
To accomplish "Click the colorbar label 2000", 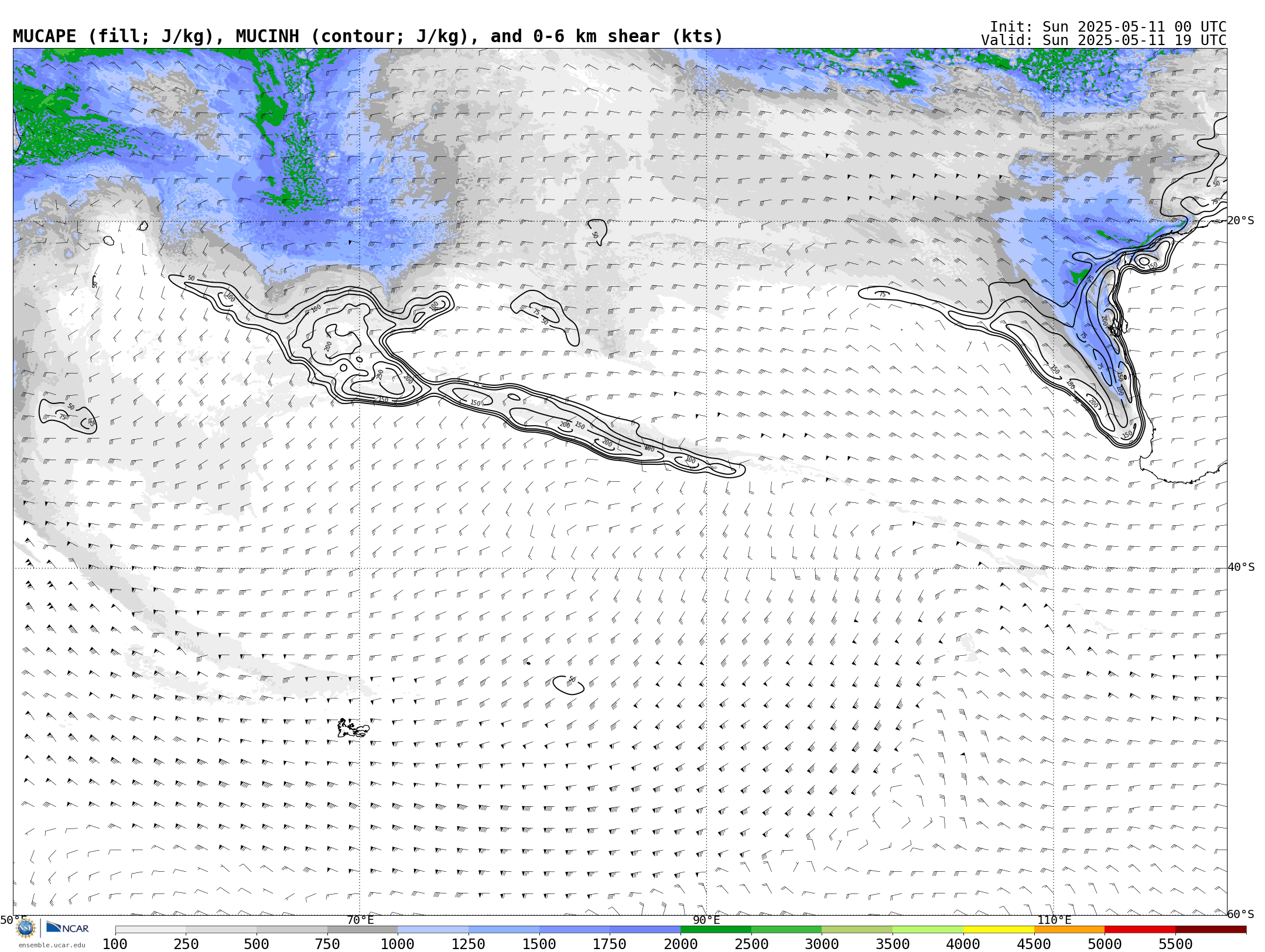I will point(681,944).
